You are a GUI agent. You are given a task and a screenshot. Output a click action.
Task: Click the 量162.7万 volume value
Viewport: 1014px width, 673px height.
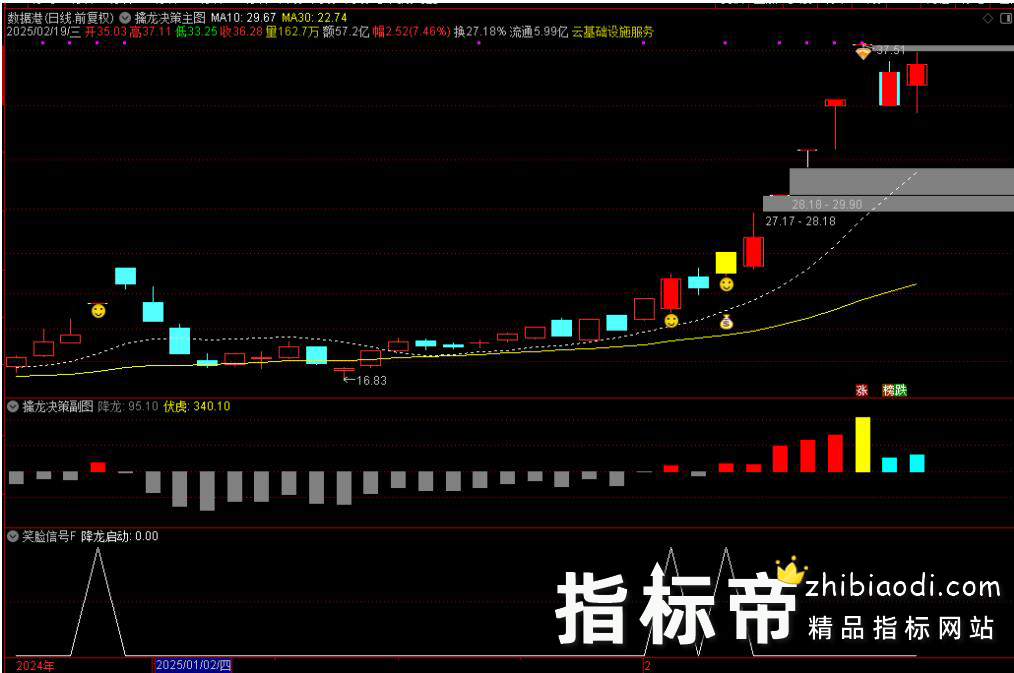pyautogui.click(x=292, y=32)
